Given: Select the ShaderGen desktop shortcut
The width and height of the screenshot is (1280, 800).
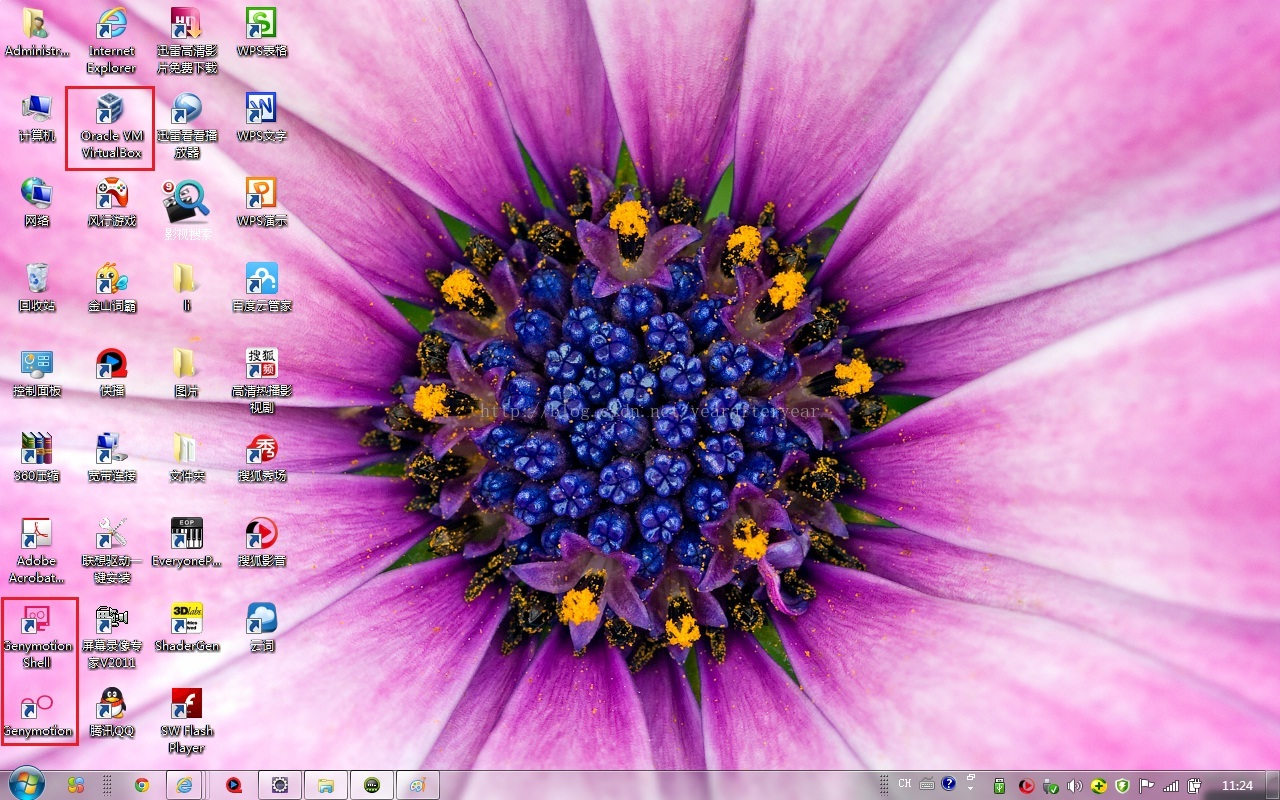Looking at the screenshot, I should [x=187, y=628].
